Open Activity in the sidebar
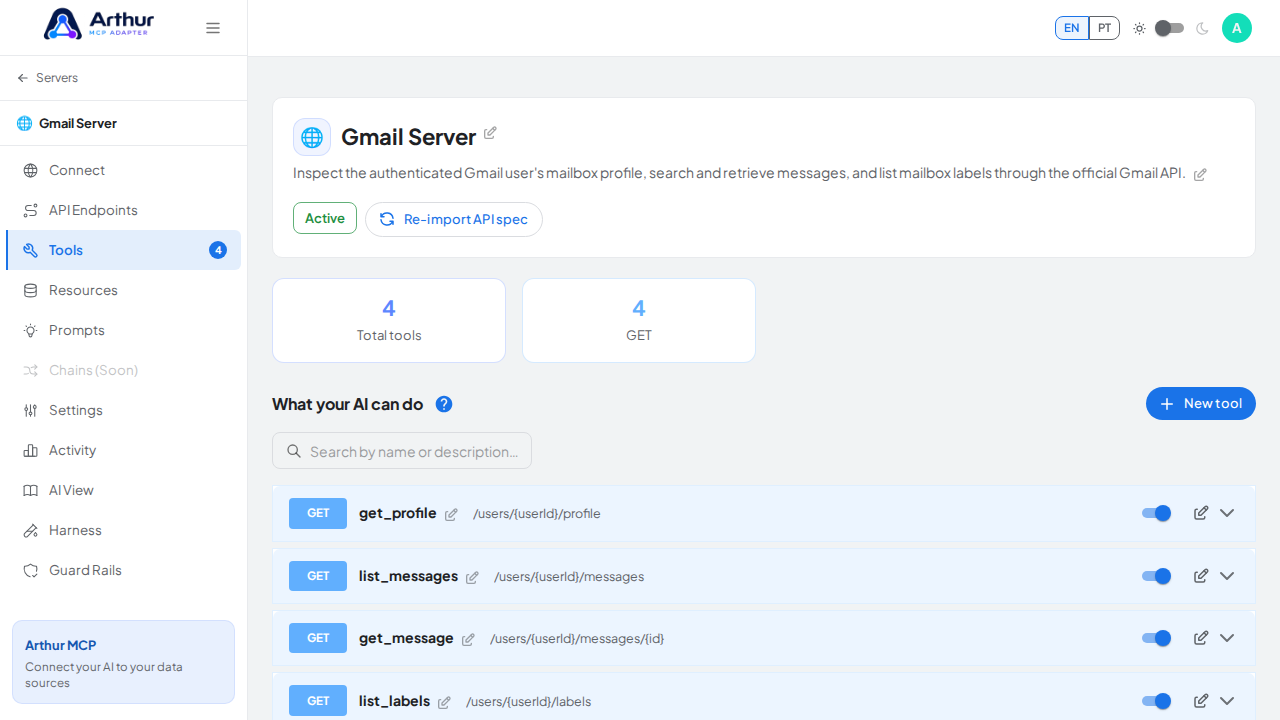This screenshot has width=1280, height=720. (124, 450)
